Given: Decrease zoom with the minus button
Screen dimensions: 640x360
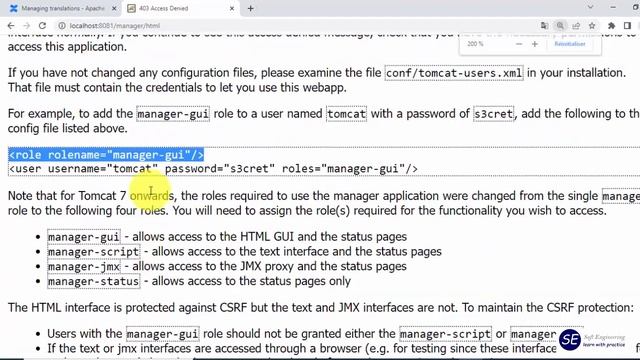Looking at the screenshot, I should [519, 44].
